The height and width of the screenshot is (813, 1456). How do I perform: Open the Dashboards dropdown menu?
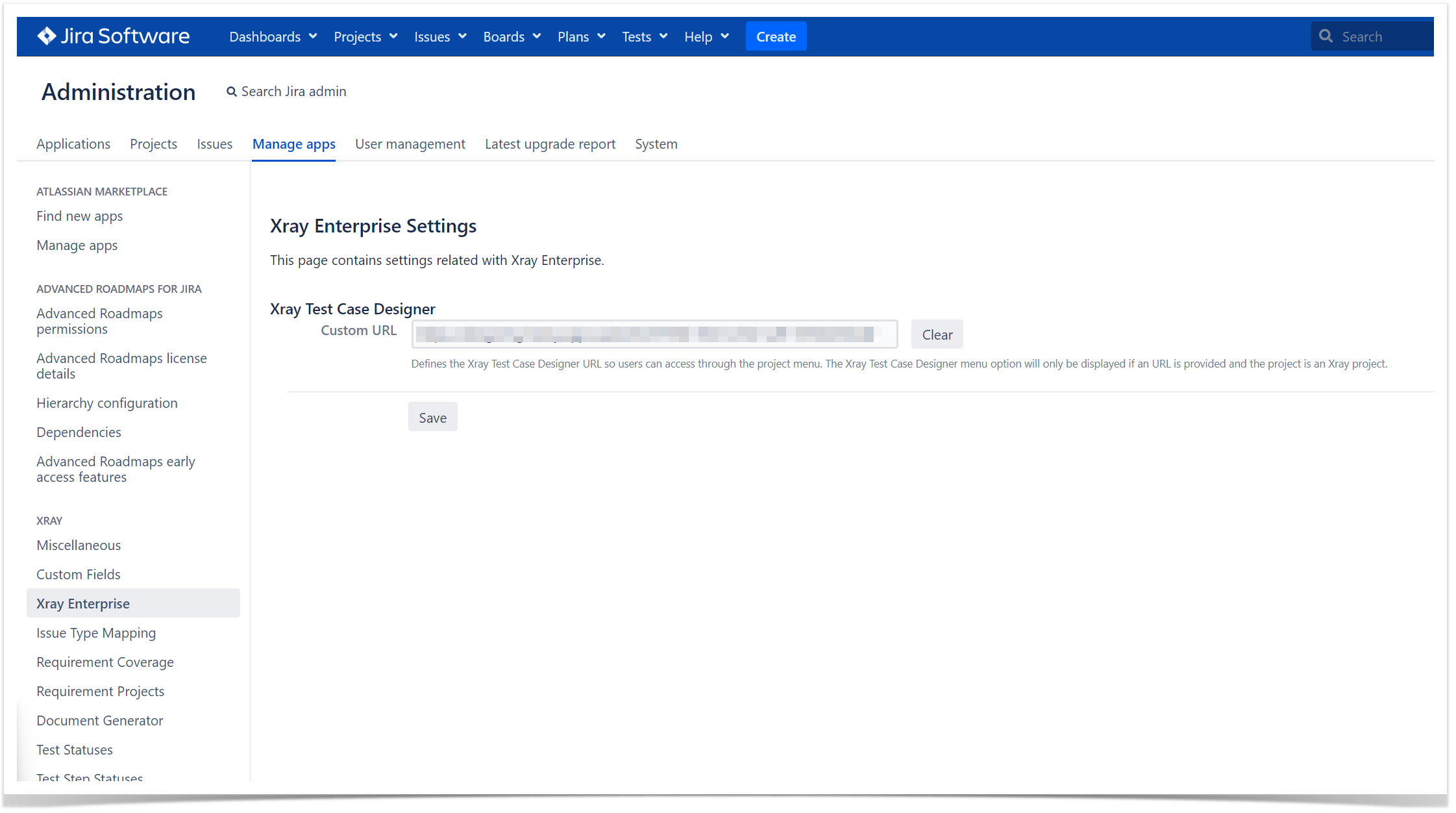coord(273,37)
